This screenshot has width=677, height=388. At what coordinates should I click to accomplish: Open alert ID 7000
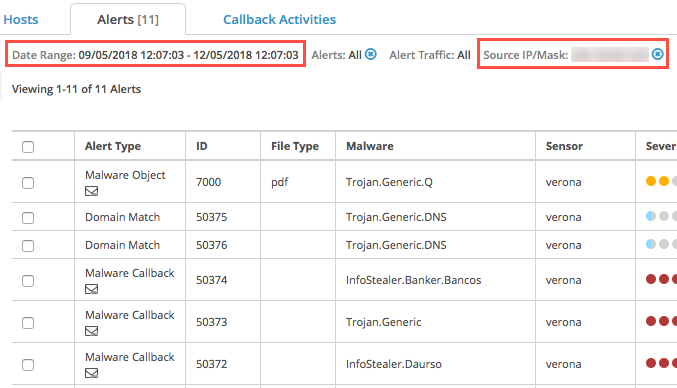tap(209, 182)
